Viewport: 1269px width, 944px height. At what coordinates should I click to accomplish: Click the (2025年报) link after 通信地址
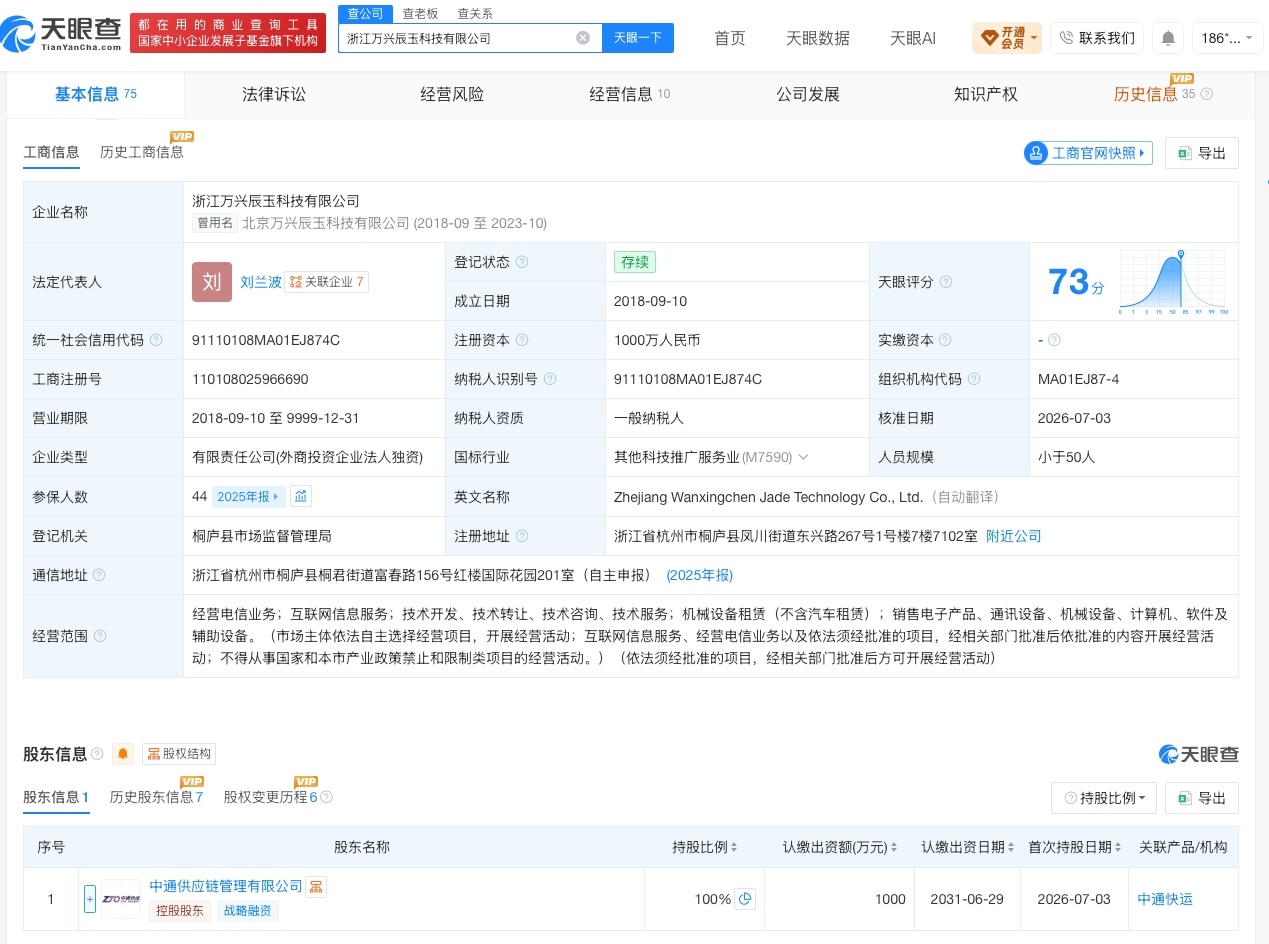(x=700, y=575)
